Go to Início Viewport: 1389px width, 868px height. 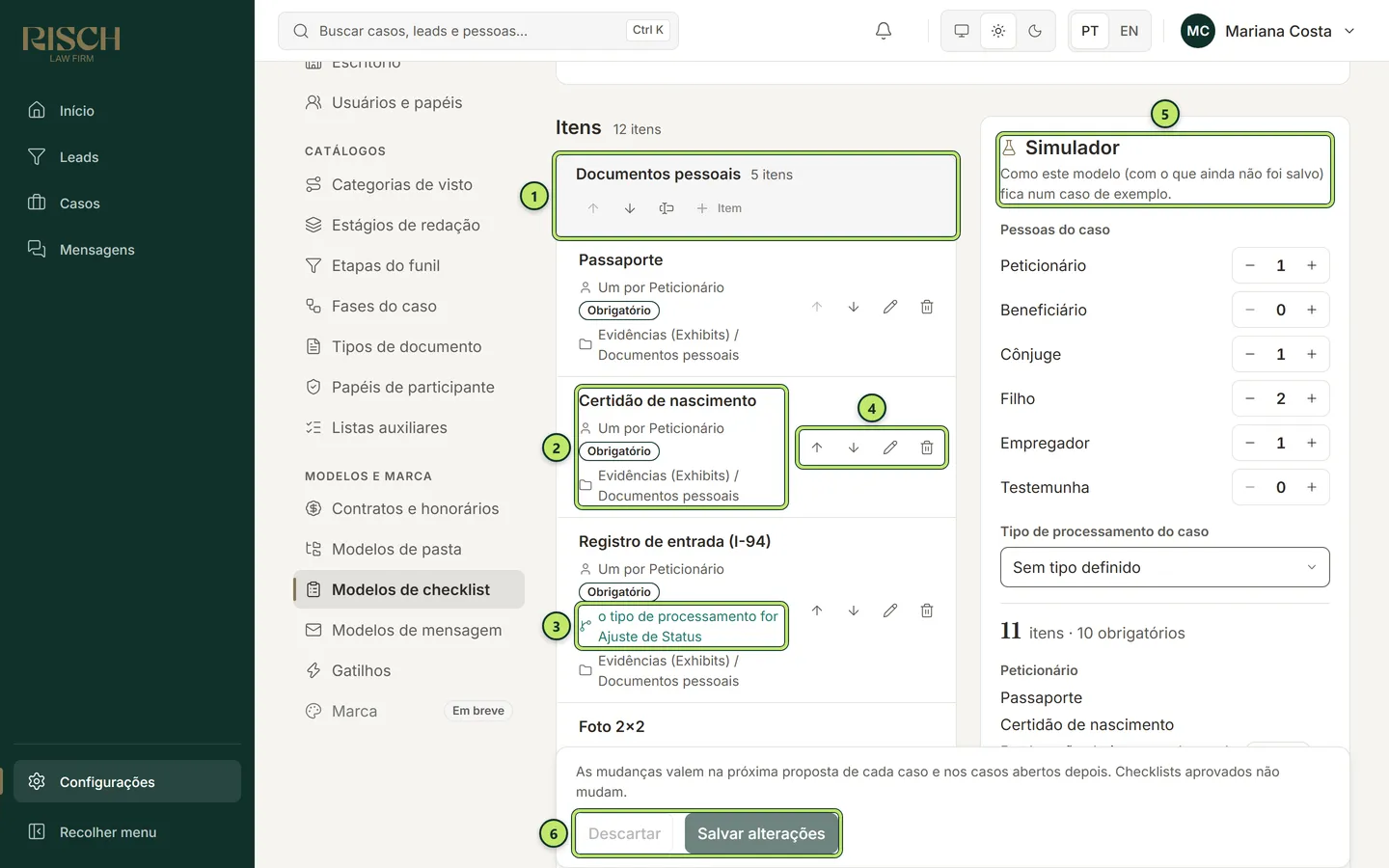click(x=127, y=111)
